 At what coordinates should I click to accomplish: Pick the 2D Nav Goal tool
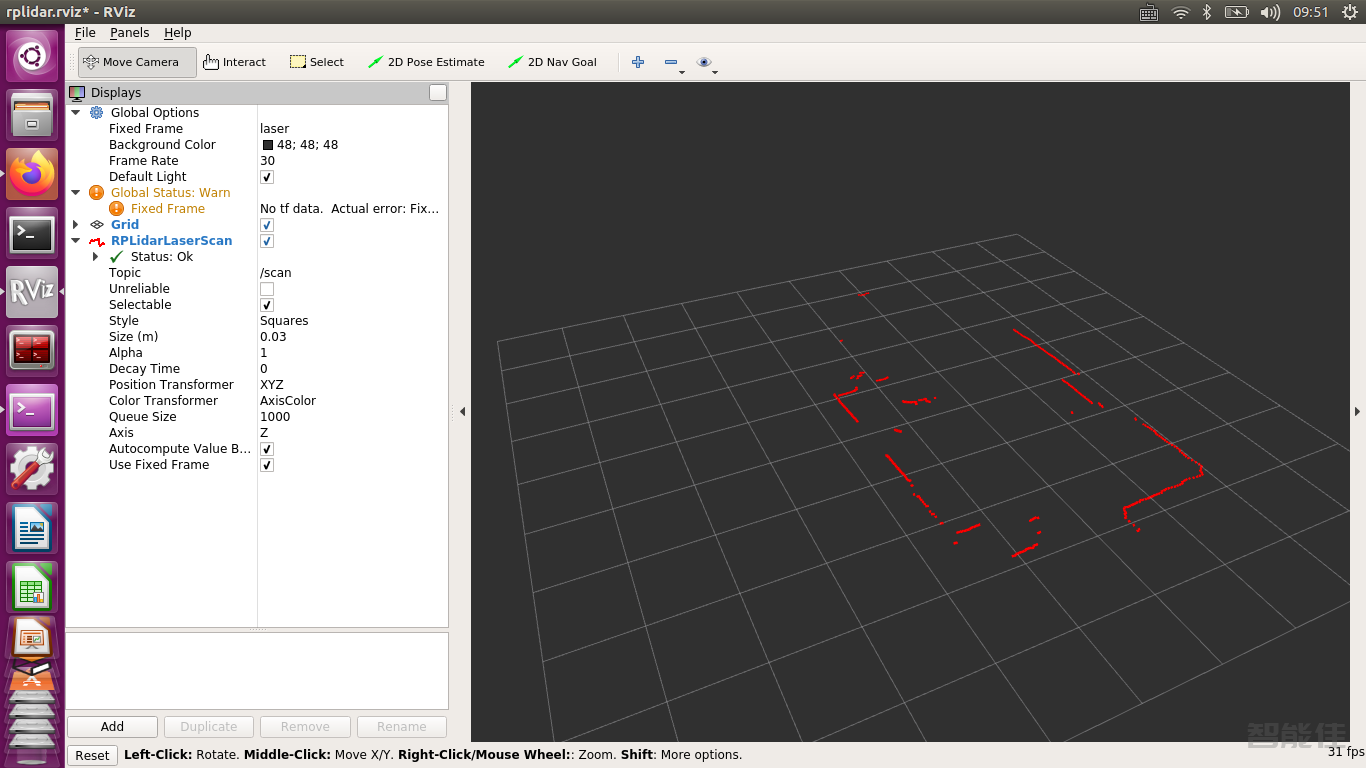pos(552,62)
